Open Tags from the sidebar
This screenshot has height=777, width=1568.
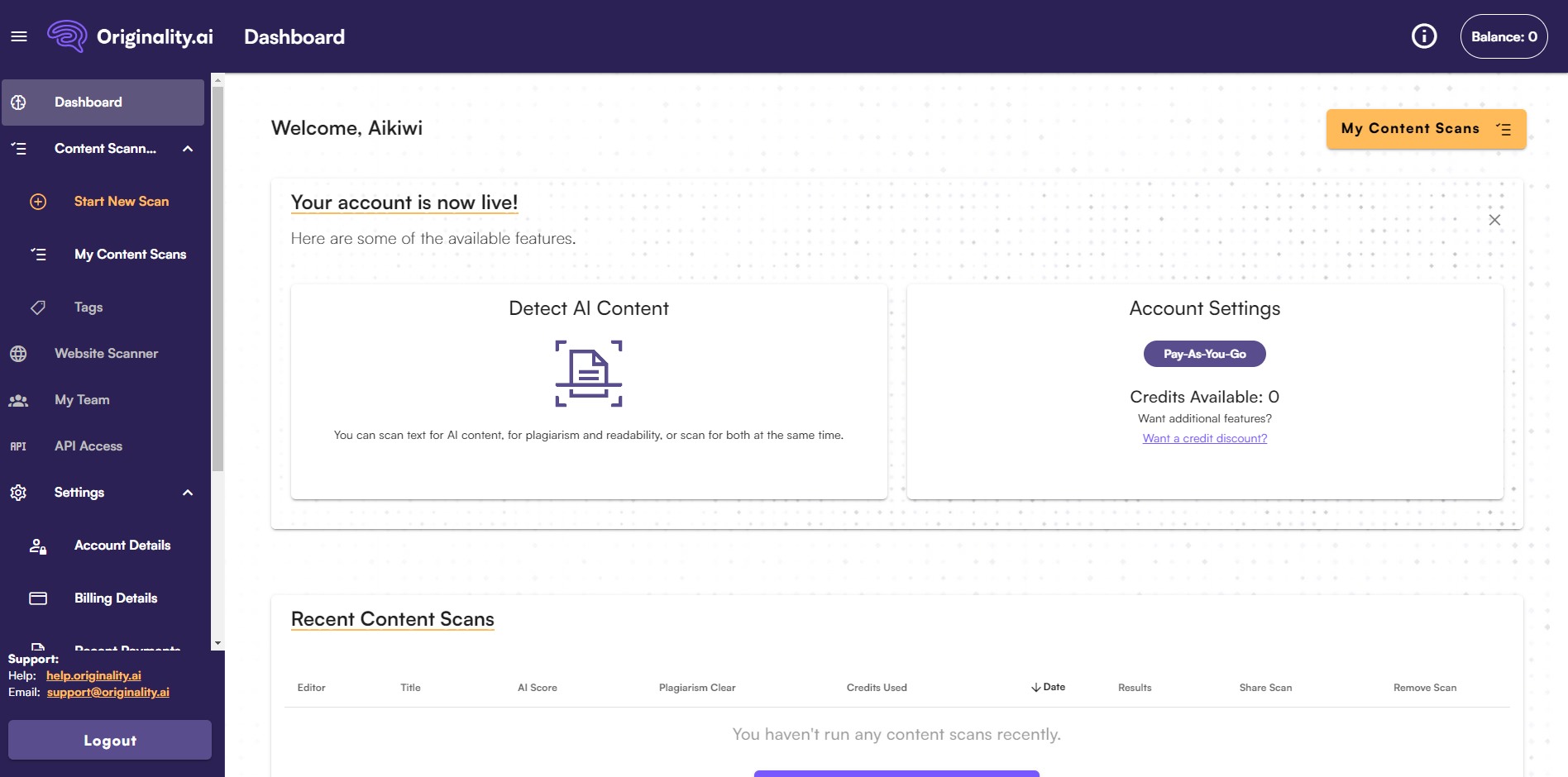click(x=88, y=307)
